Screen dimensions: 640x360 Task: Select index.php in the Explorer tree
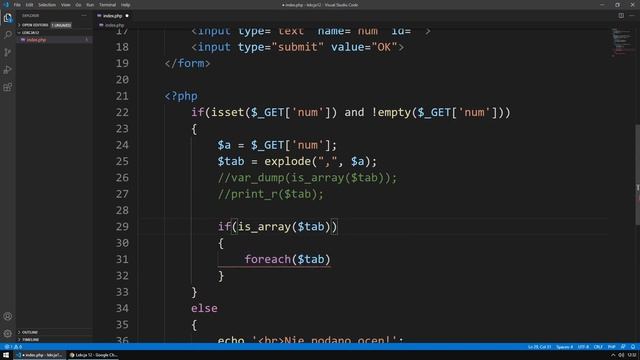pyautogui.click(x=54, y=40)
